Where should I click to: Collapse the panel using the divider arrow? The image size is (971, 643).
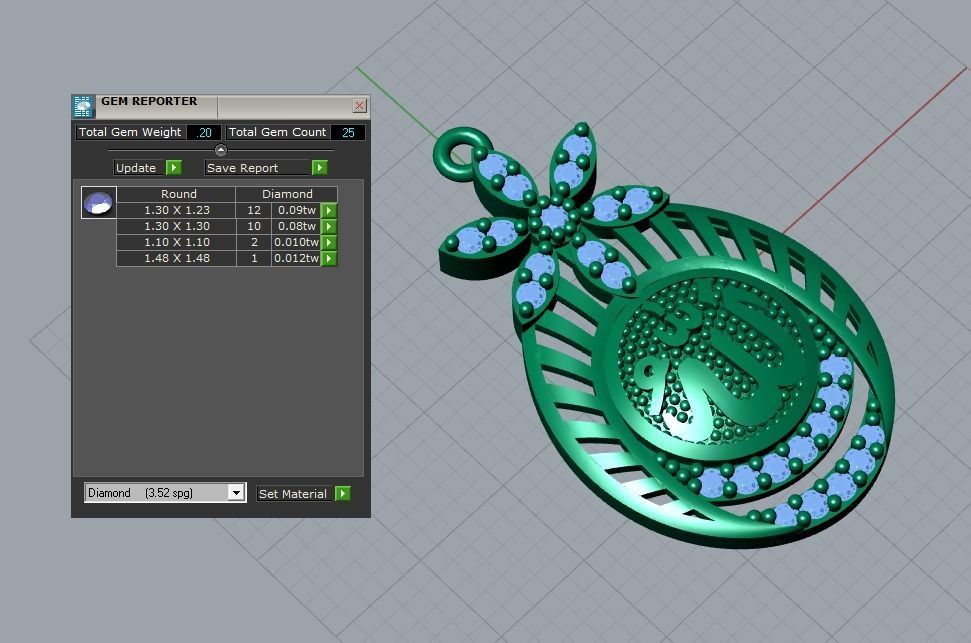(x=220, y=150)
